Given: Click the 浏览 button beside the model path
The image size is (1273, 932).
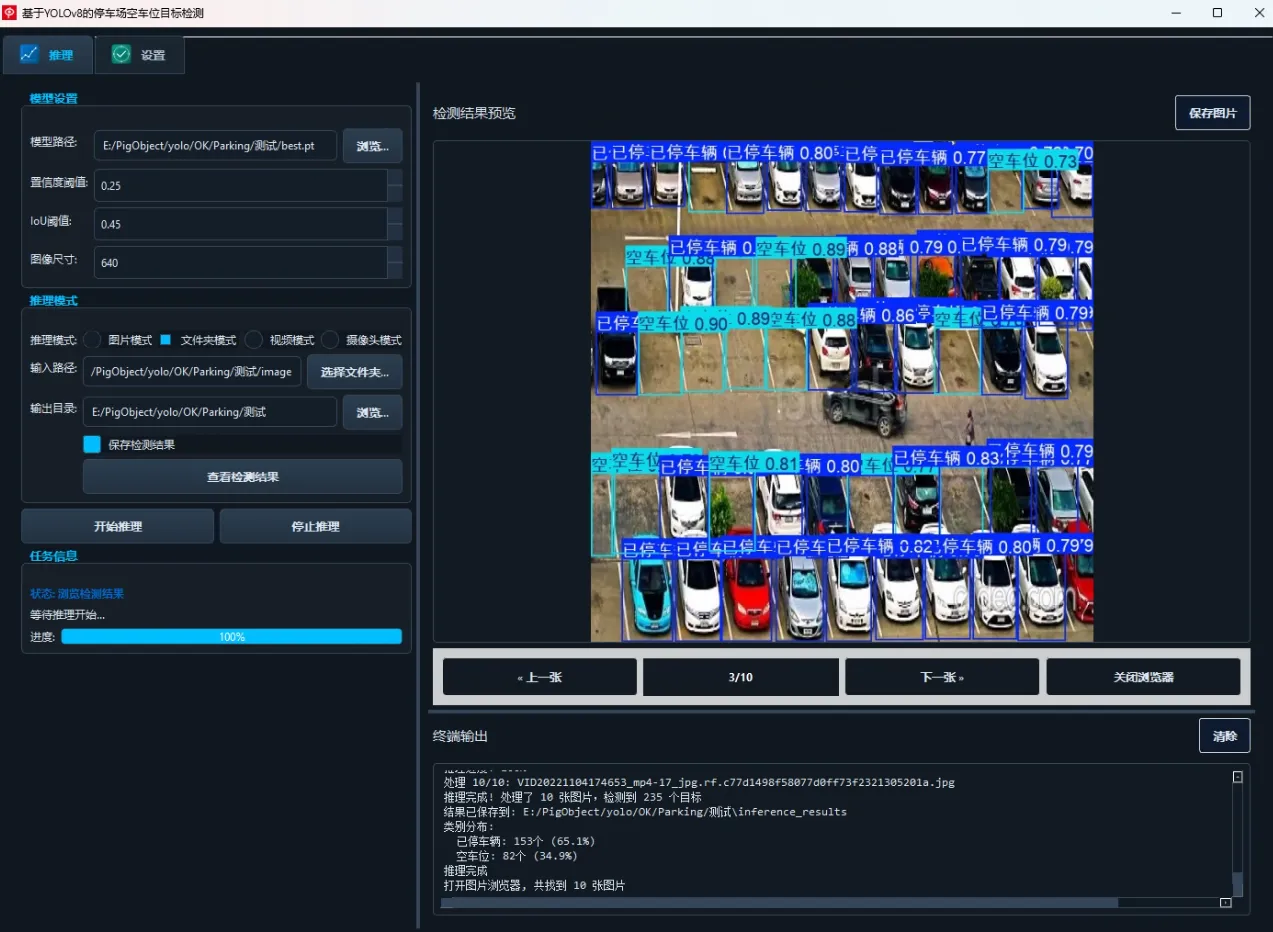Looking at the screenshot, I should pos(372,146).
